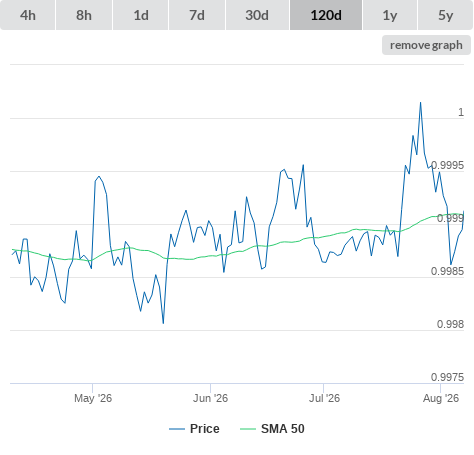Click blue Price legend line swatch
Screen dimensions: 474x455
point(177,429)
